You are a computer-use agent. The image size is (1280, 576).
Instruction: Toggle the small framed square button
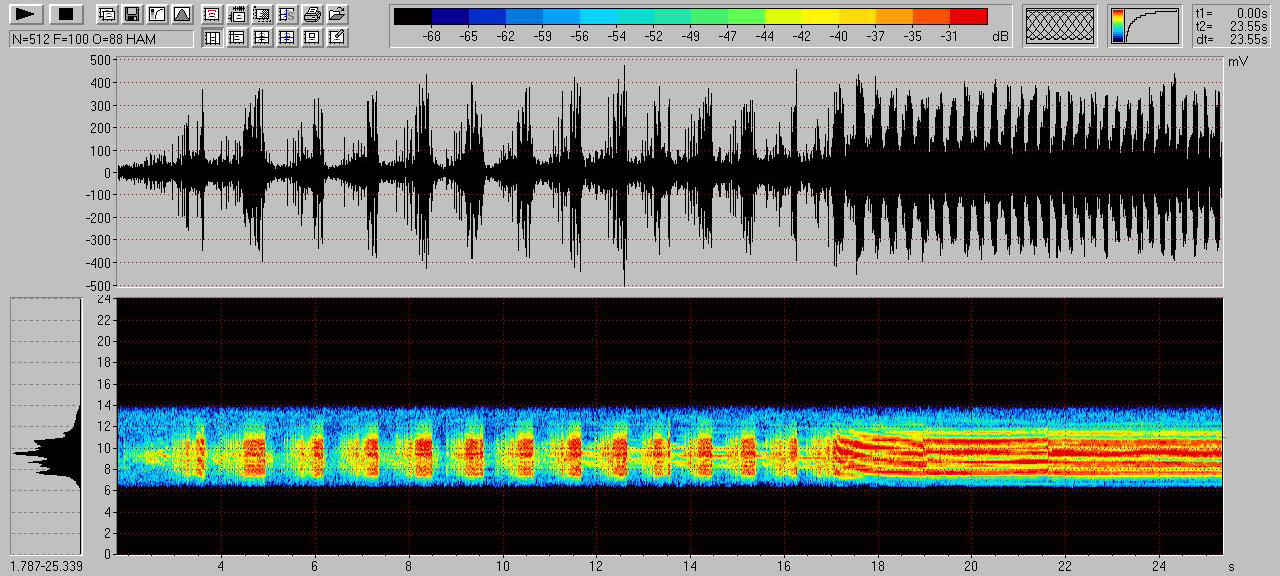[x=312, y=38]
